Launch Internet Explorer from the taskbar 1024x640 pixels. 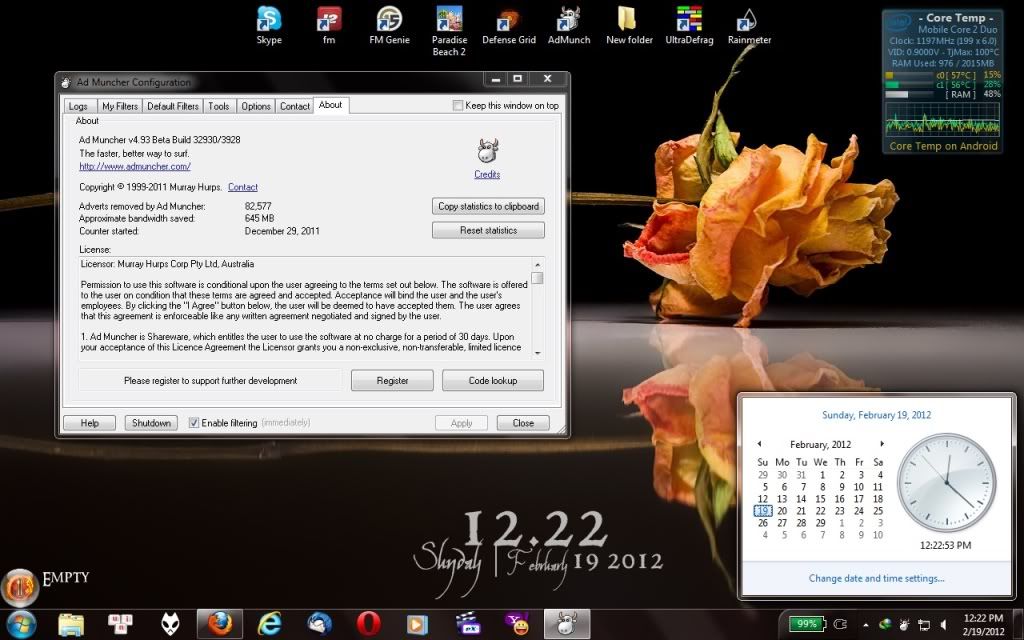269,624
